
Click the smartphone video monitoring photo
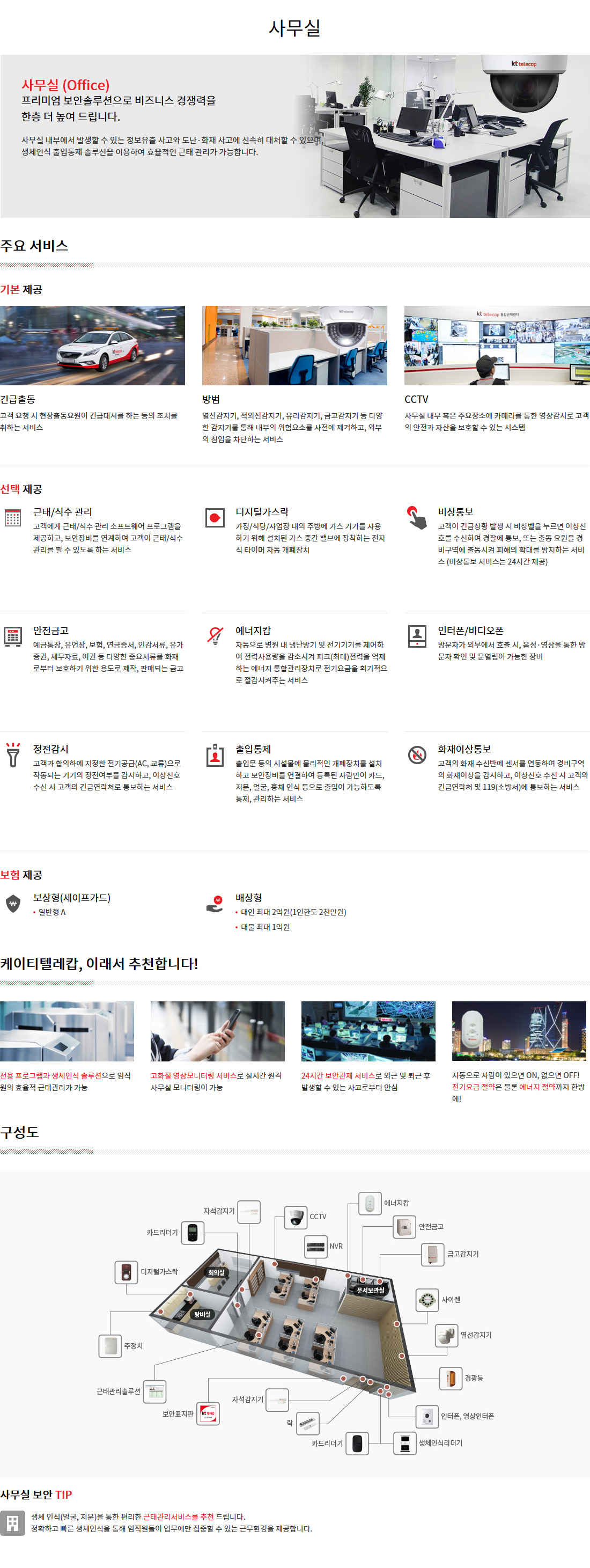(217, 1031)
